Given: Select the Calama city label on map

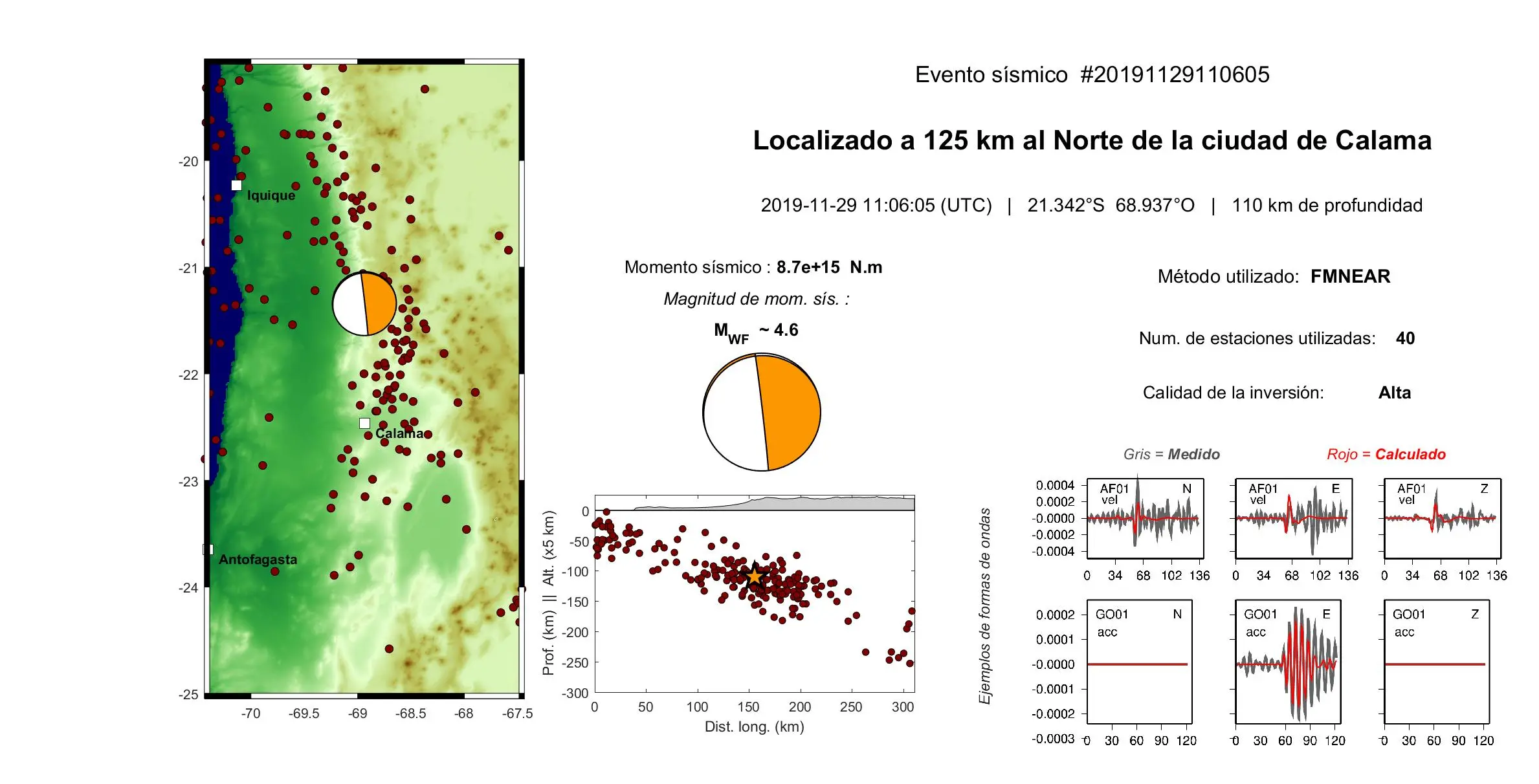Looking at the screenshot, I should point(399,433).
